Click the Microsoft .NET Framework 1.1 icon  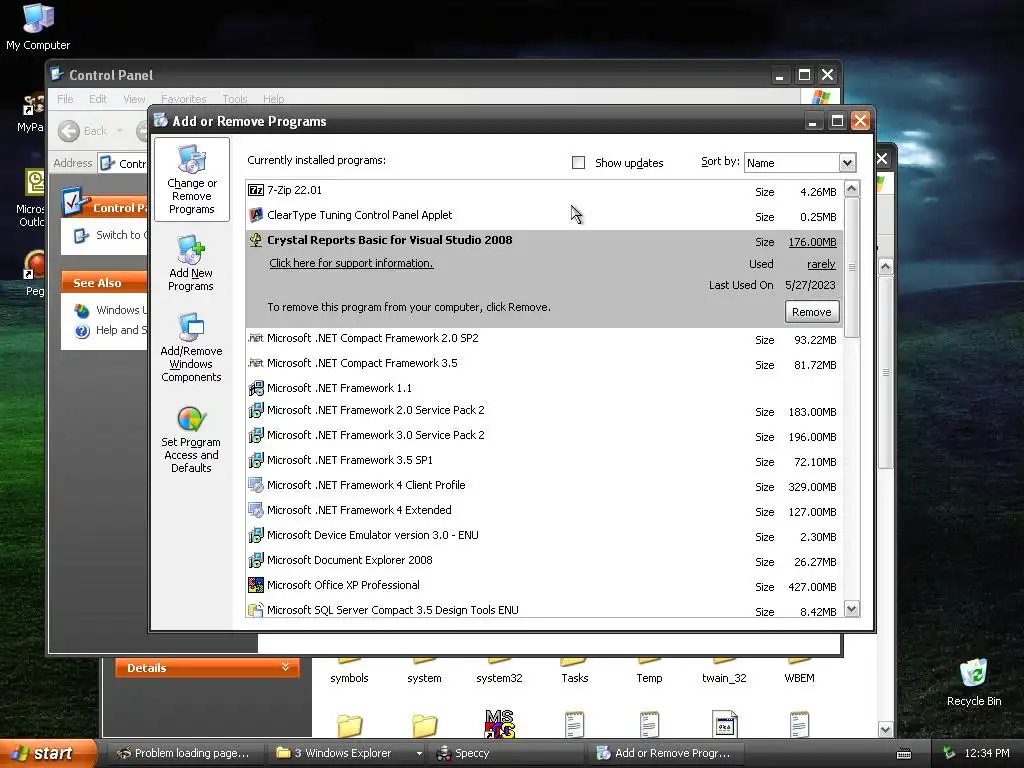tap(255, 388)
